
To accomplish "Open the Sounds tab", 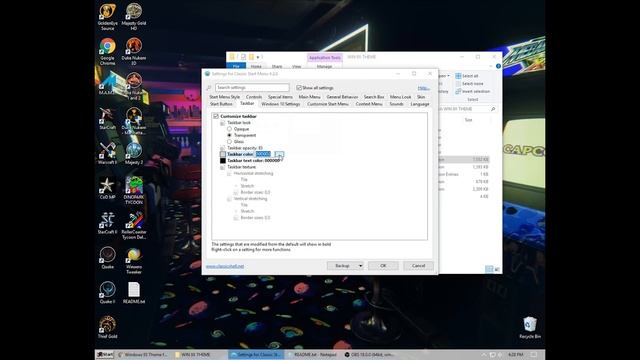I will (x=396, y=104).
